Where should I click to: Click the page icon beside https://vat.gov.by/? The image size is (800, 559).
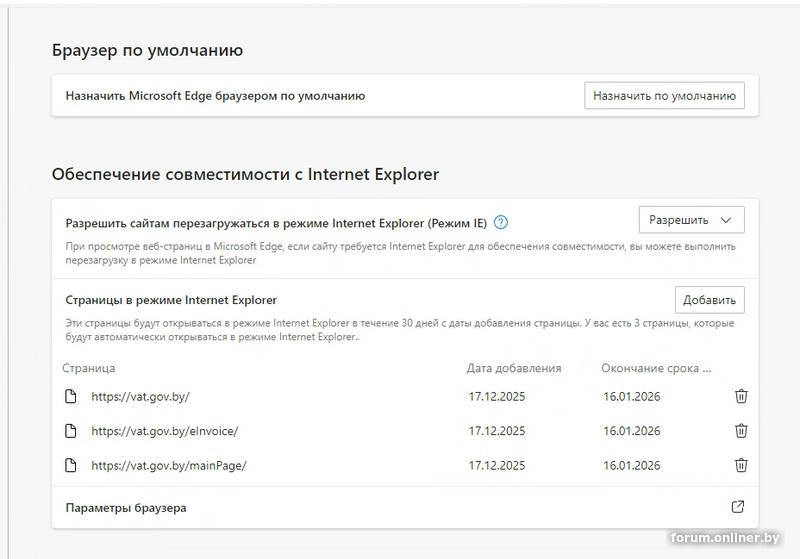click(x=70, y=396)
